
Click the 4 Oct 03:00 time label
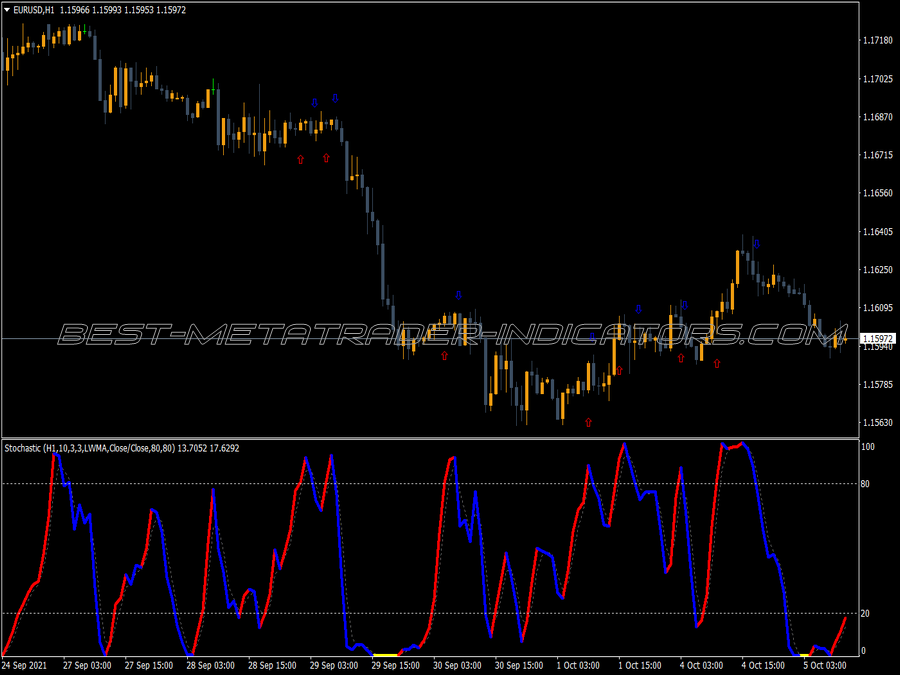[x=702, y=665]
